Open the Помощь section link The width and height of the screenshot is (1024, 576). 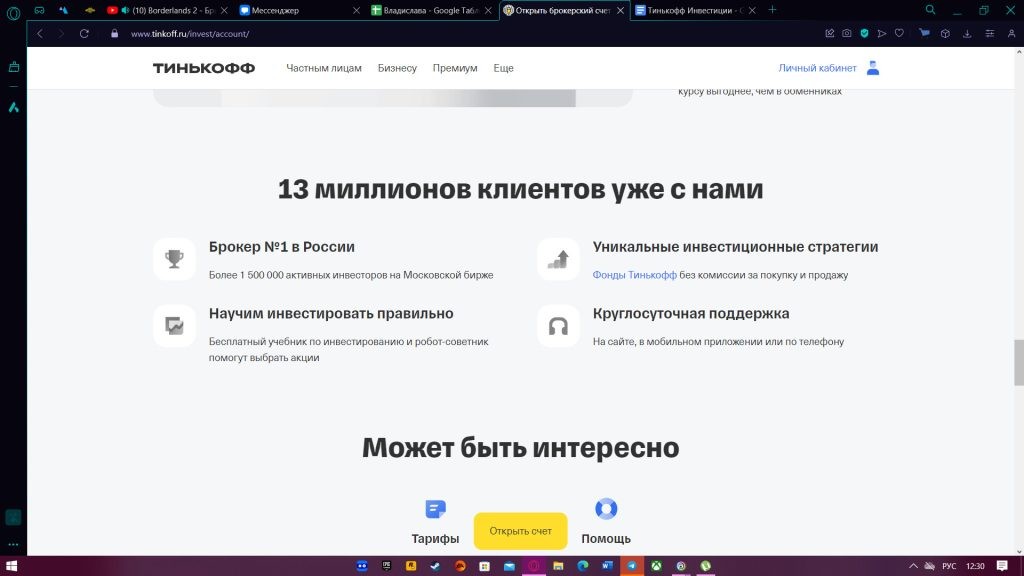[606, 539]
